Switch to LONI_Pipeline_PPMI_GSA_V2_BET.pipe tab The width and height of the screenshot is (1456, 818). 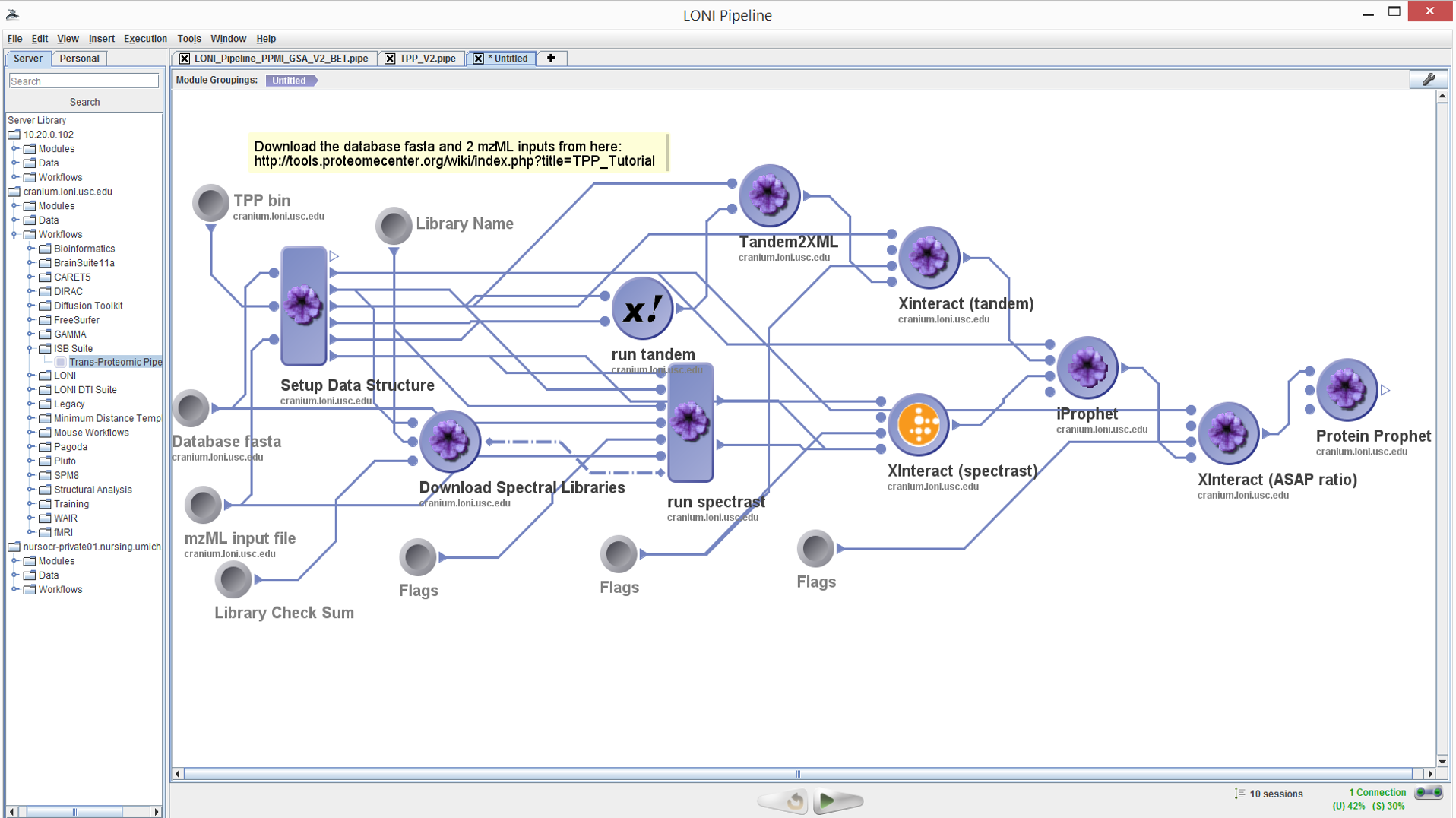281,59
